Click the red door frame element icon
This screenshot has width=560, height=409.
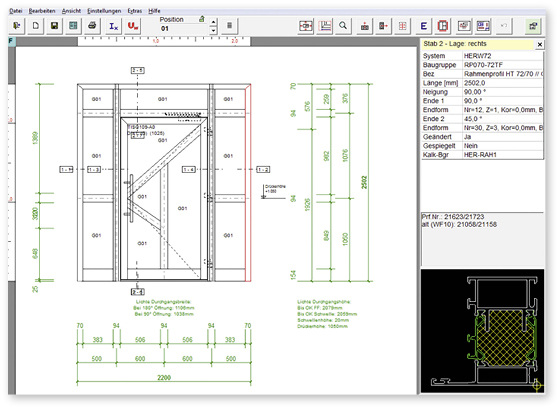click(x=442, y=26)
